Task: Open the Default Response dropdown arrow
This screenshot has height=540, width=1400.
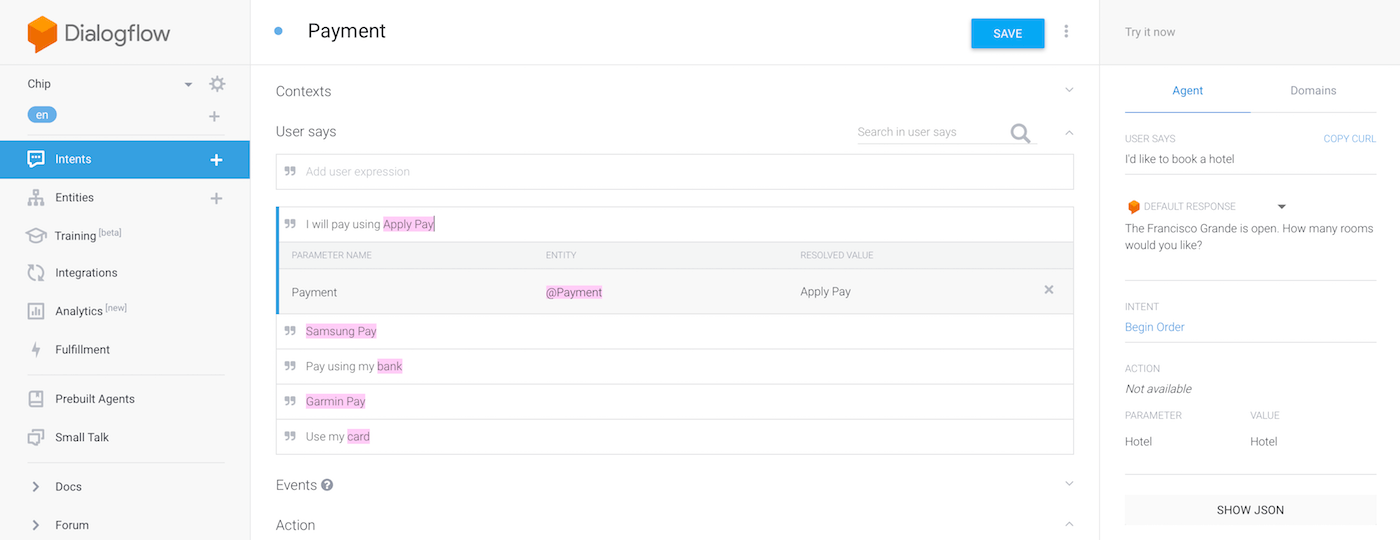Action: tap(1282, 207)
